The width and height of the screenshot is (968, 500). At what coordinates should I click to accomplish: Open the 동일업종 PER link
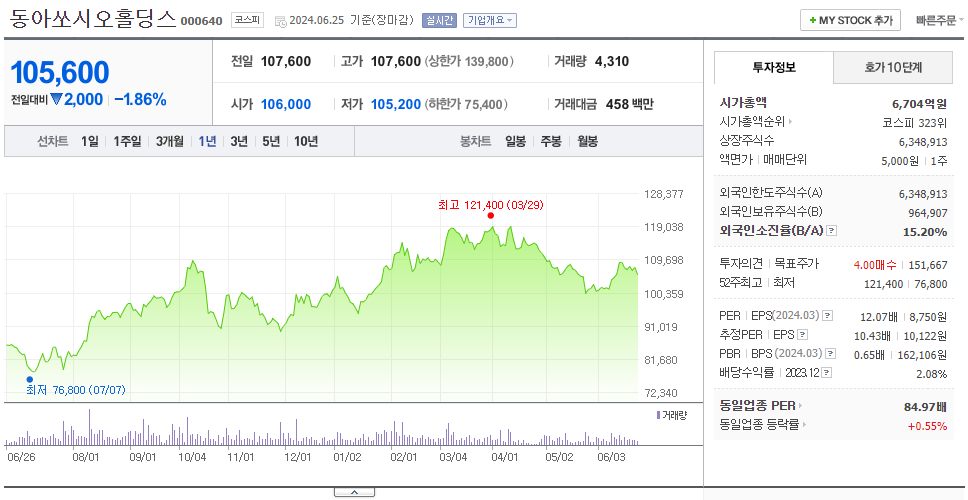pos(757,406)
